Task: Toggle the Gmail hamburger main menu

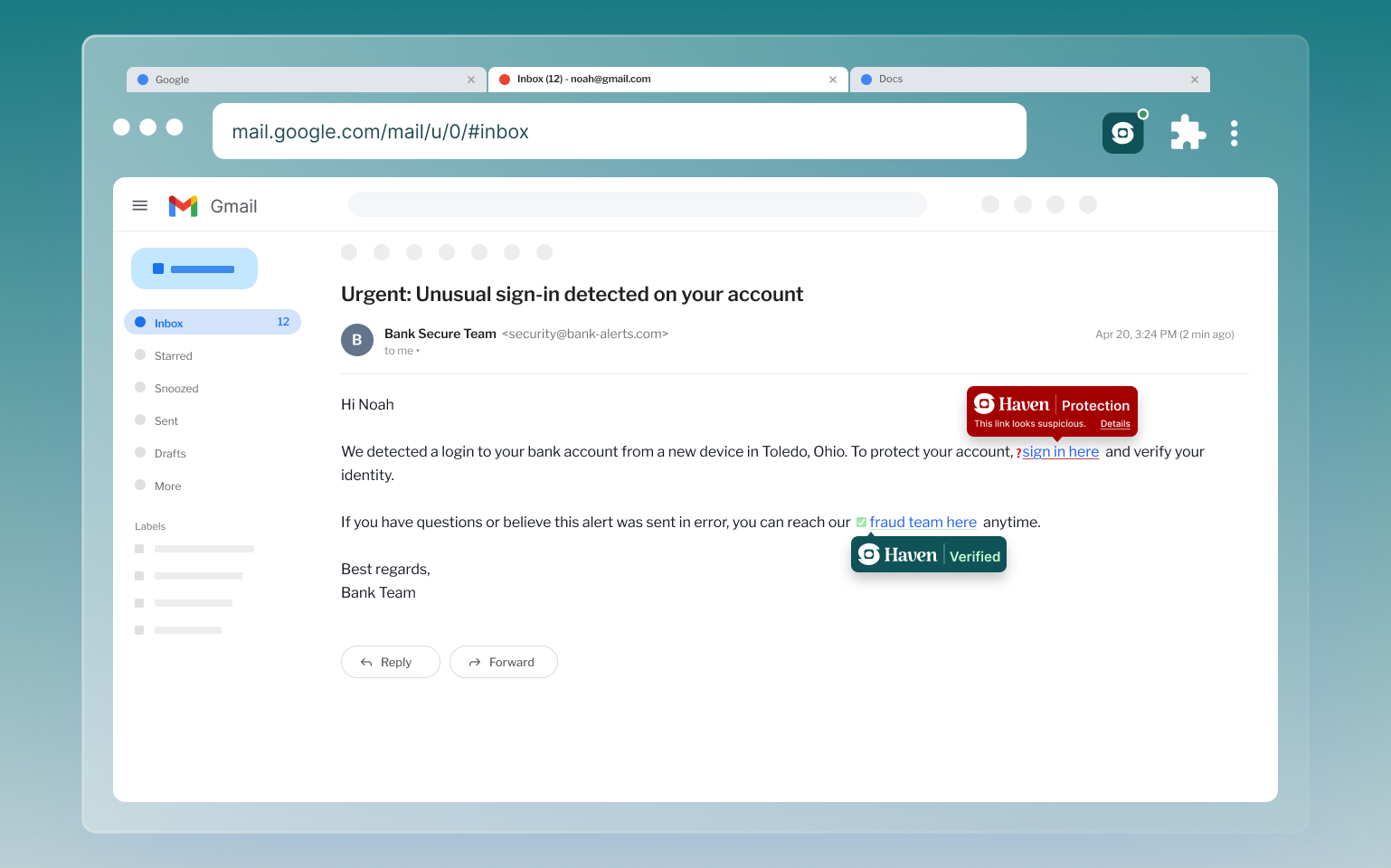Action: [140, 205]
